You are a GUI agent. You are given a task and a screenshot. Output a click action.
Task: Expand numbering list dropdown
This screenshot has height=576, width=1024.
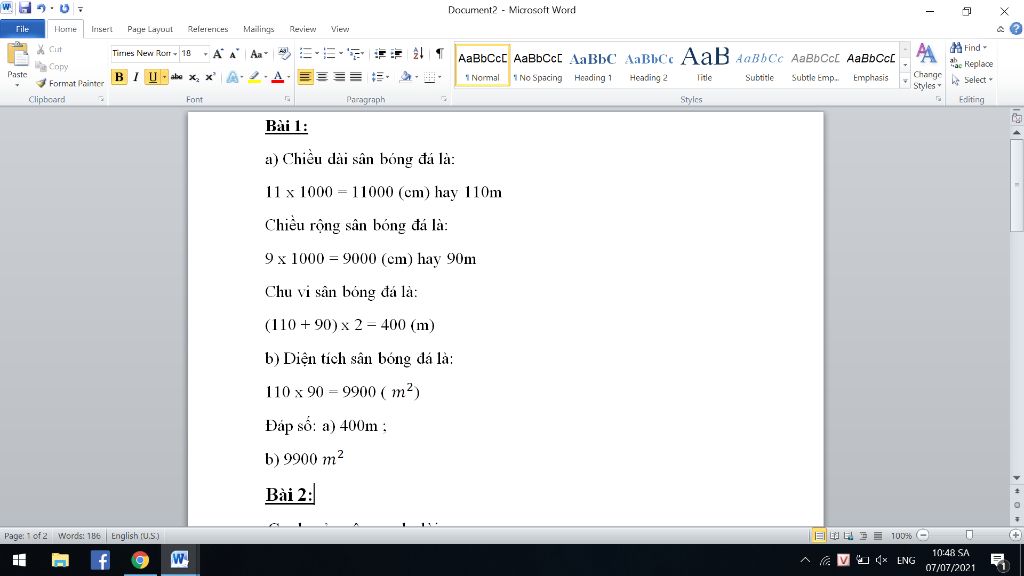(341, 54)
